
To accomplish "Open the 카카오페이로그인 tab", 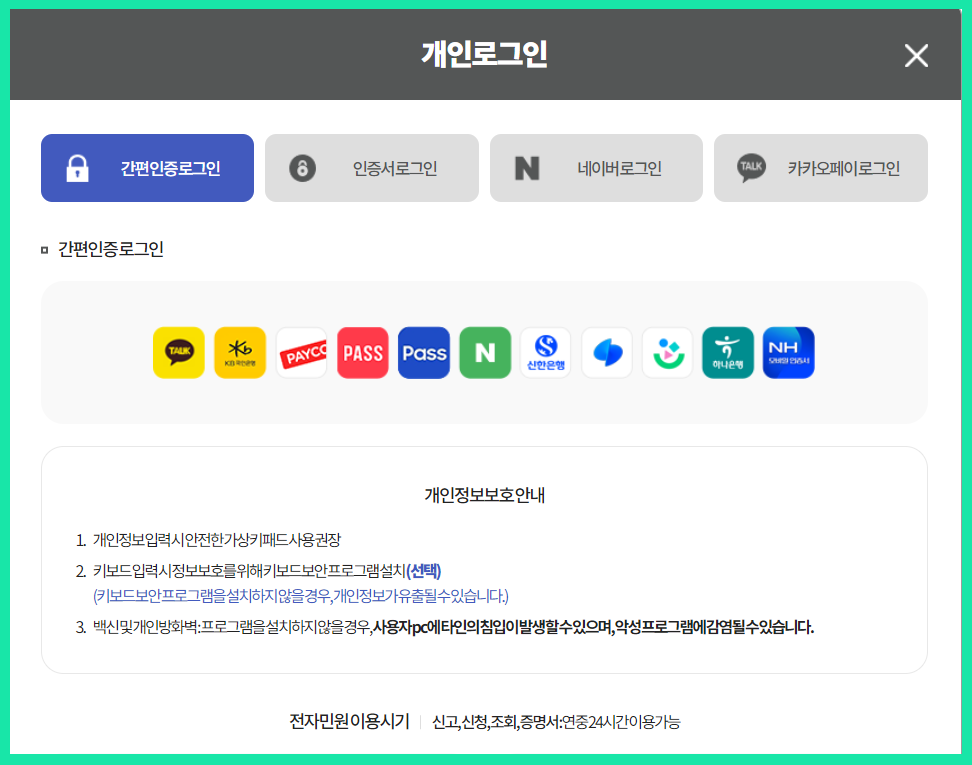I will coord(821,168).
